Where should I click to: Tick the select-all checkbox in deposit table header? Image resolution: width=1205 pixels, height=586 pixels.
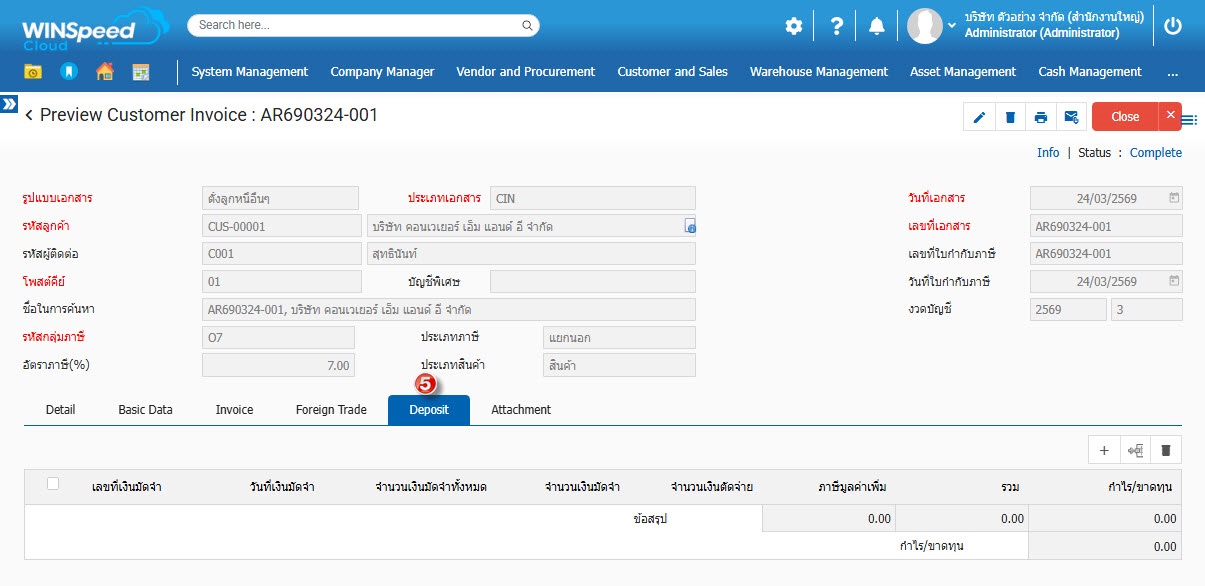click(53, 484)
